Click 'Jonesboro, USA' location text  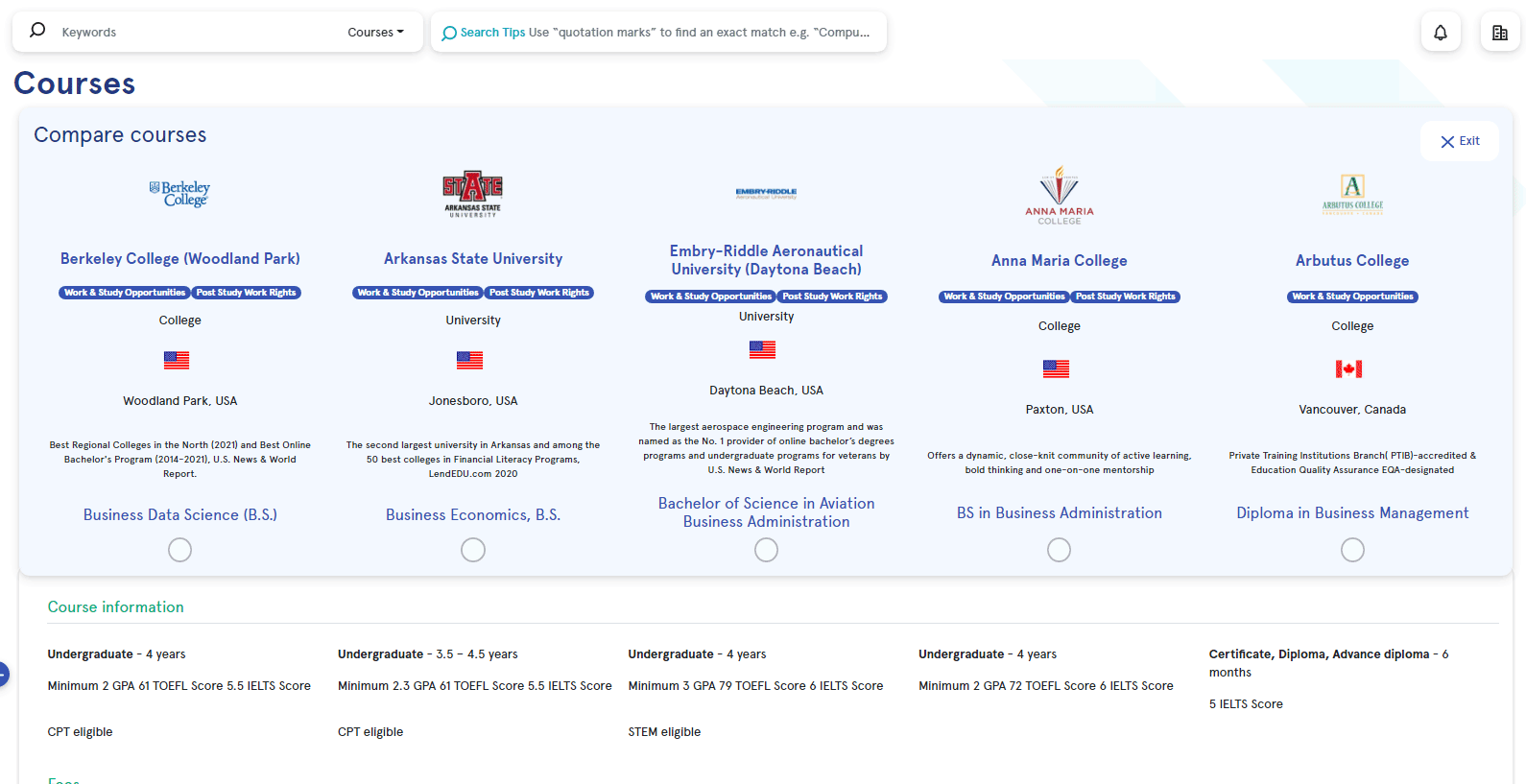(x=473, y=401)
